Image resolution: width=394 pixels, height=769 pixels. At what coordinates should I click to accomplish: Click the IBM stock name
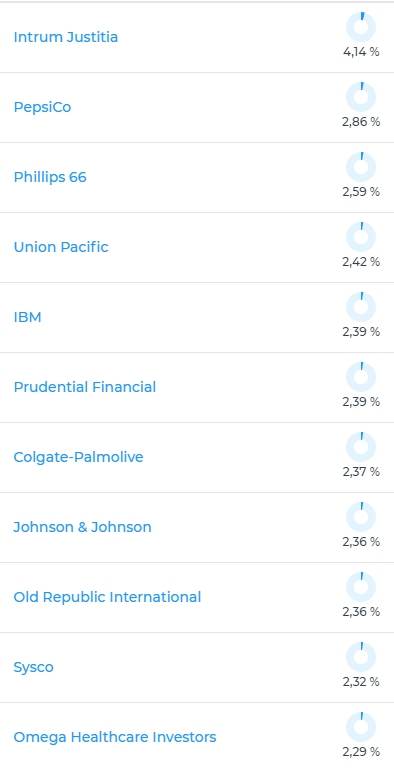27,317
